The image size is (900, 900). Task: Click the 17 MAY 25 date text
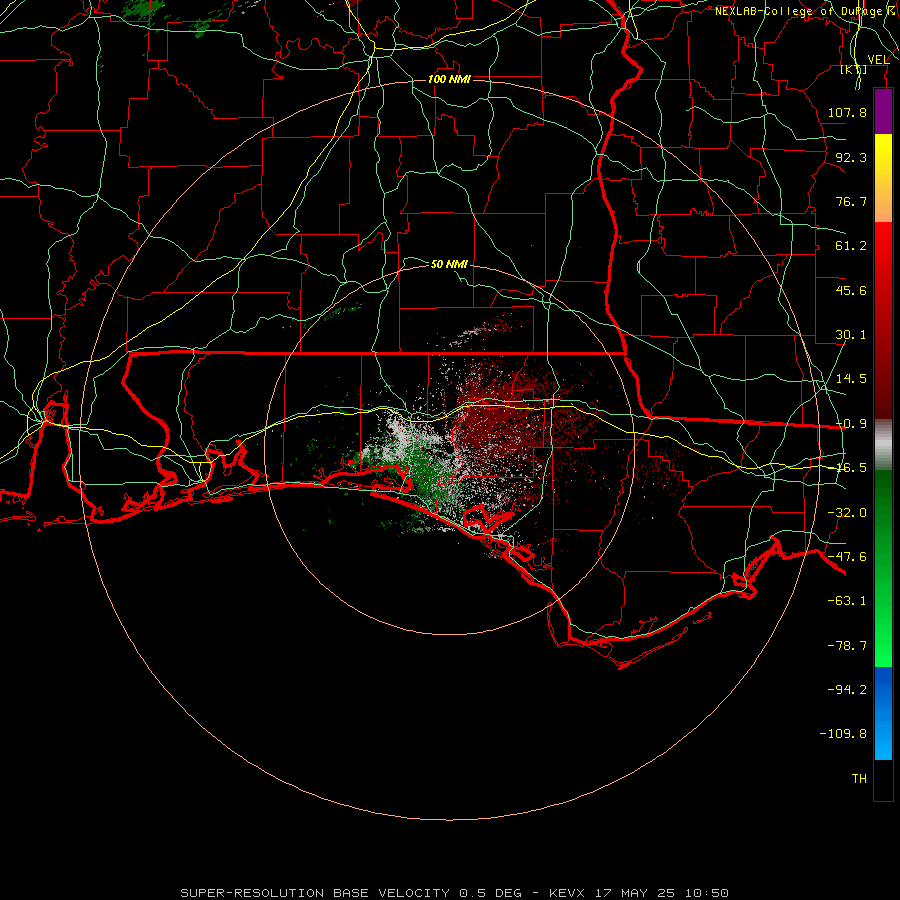point(636,893)
